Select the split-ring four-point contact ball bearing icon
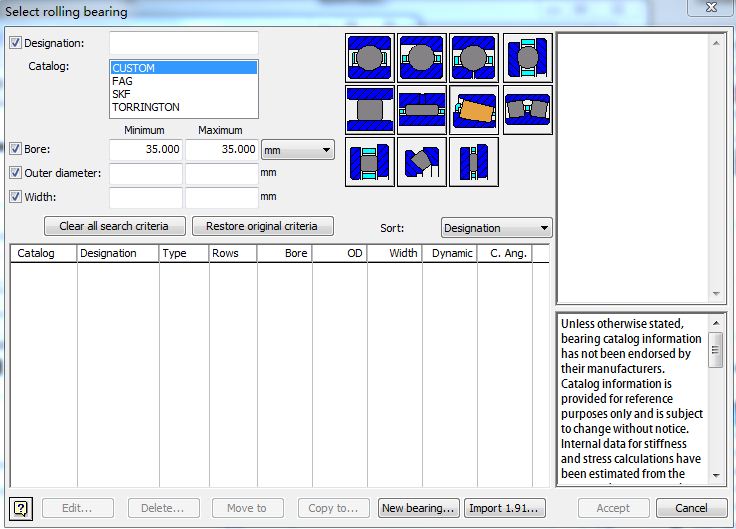Screen dimensions: 736x529 click(474, 58)
